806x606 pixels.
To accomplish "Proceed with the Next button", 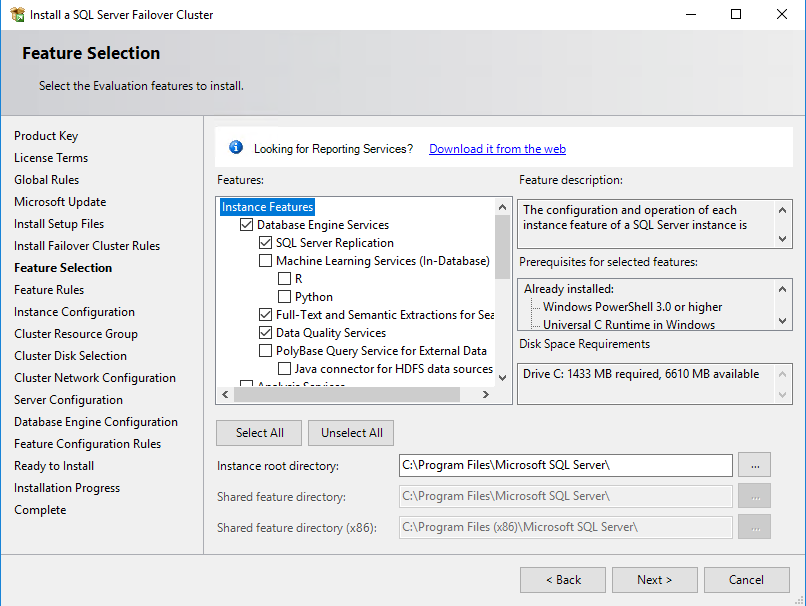I will tap(655, 580).
